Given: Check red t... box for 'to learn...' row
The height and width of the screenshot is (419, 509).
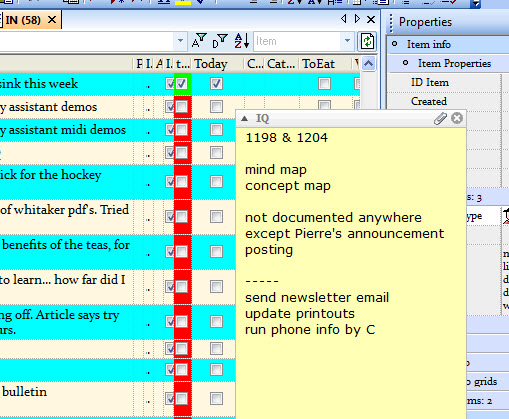Looking at the screenshot, I should point(182,286).
